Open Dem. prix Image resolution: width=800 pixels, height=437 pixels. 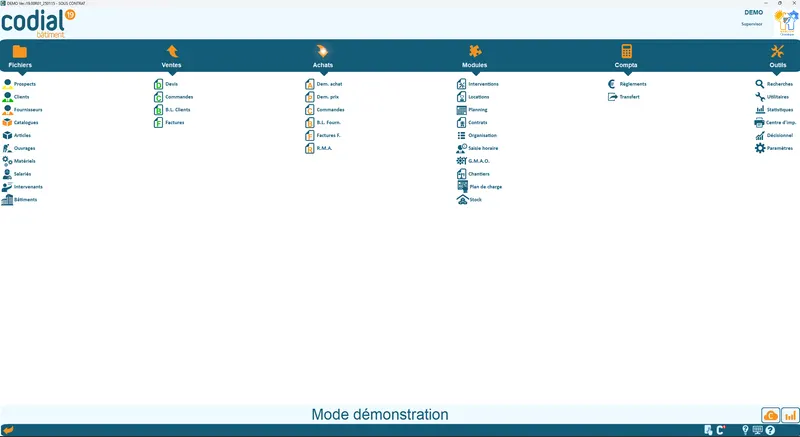coord(322,97)
